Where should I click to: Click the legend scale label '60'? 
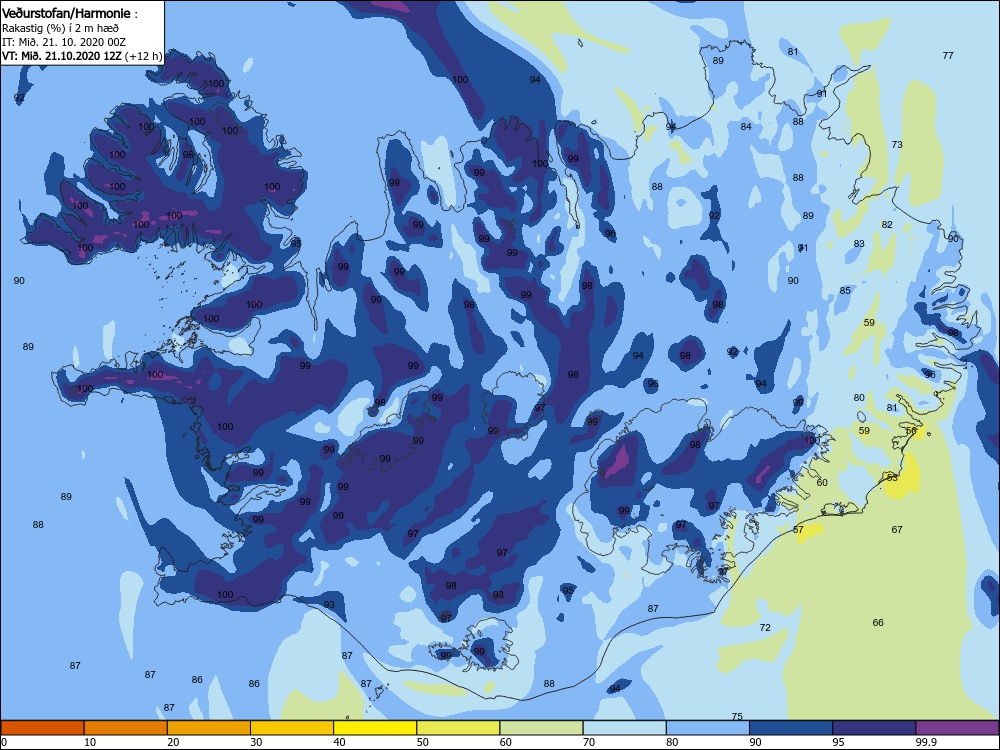coord(506,742)
